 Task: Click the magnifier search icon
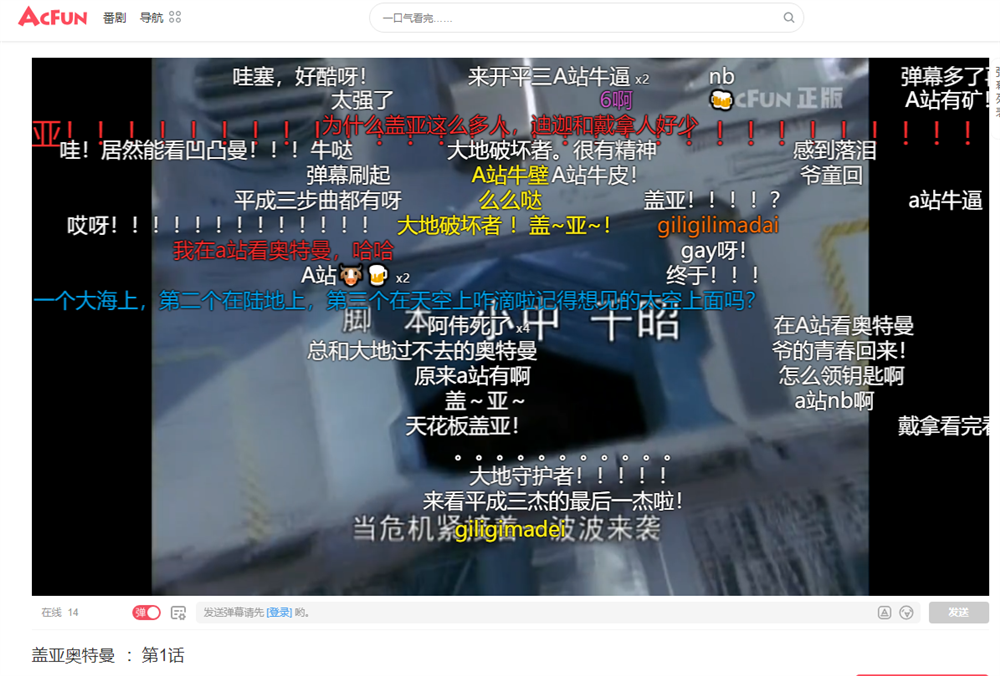[x=789, y=18]
